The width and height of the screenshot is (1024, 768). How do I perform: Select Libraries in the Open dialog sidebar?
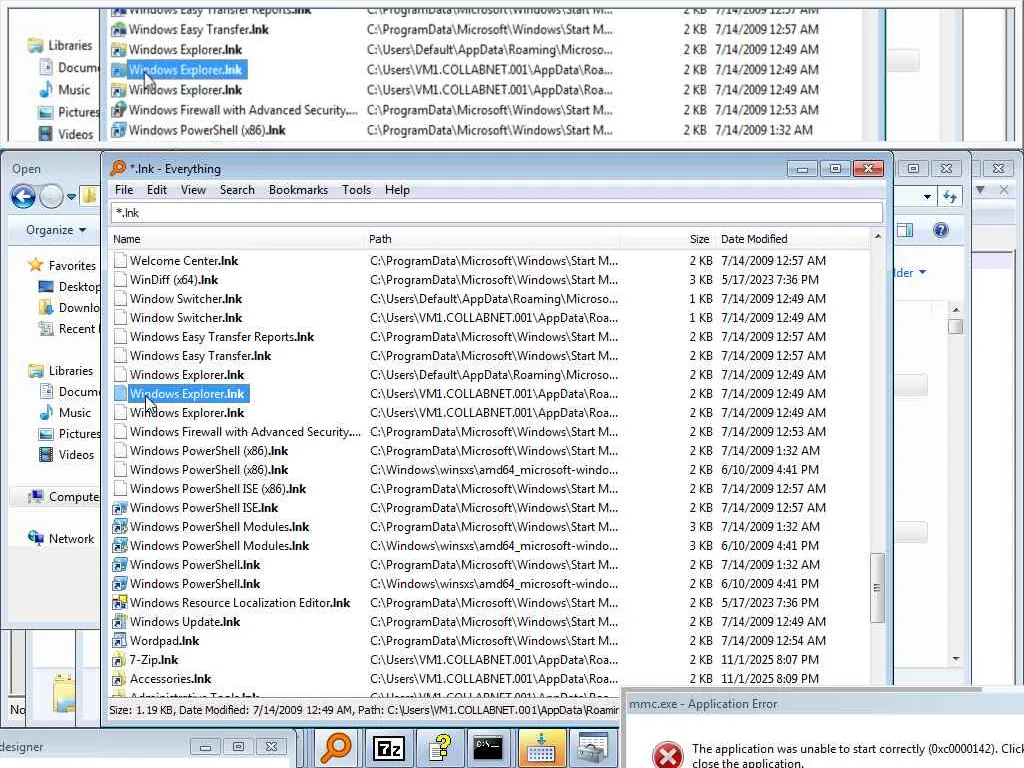(61, 370)
